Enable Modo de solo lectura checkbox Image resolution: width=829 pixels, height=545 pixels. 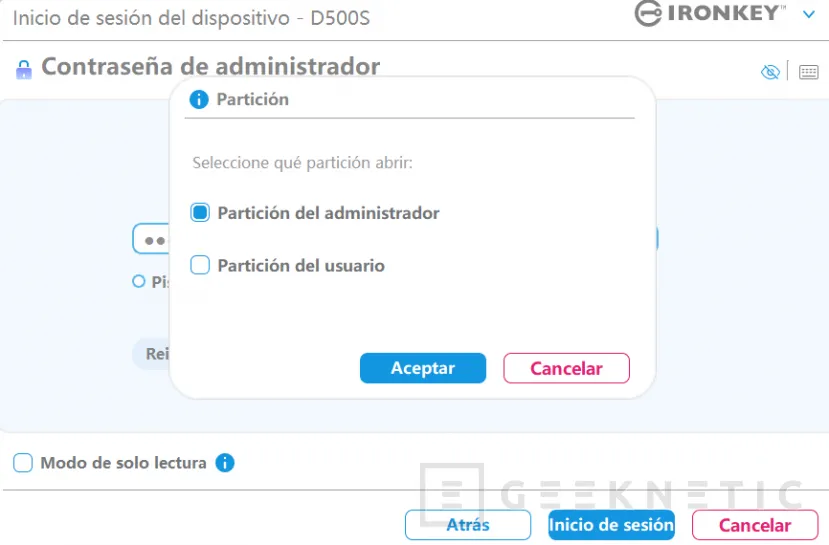click(x=23, y=463)
